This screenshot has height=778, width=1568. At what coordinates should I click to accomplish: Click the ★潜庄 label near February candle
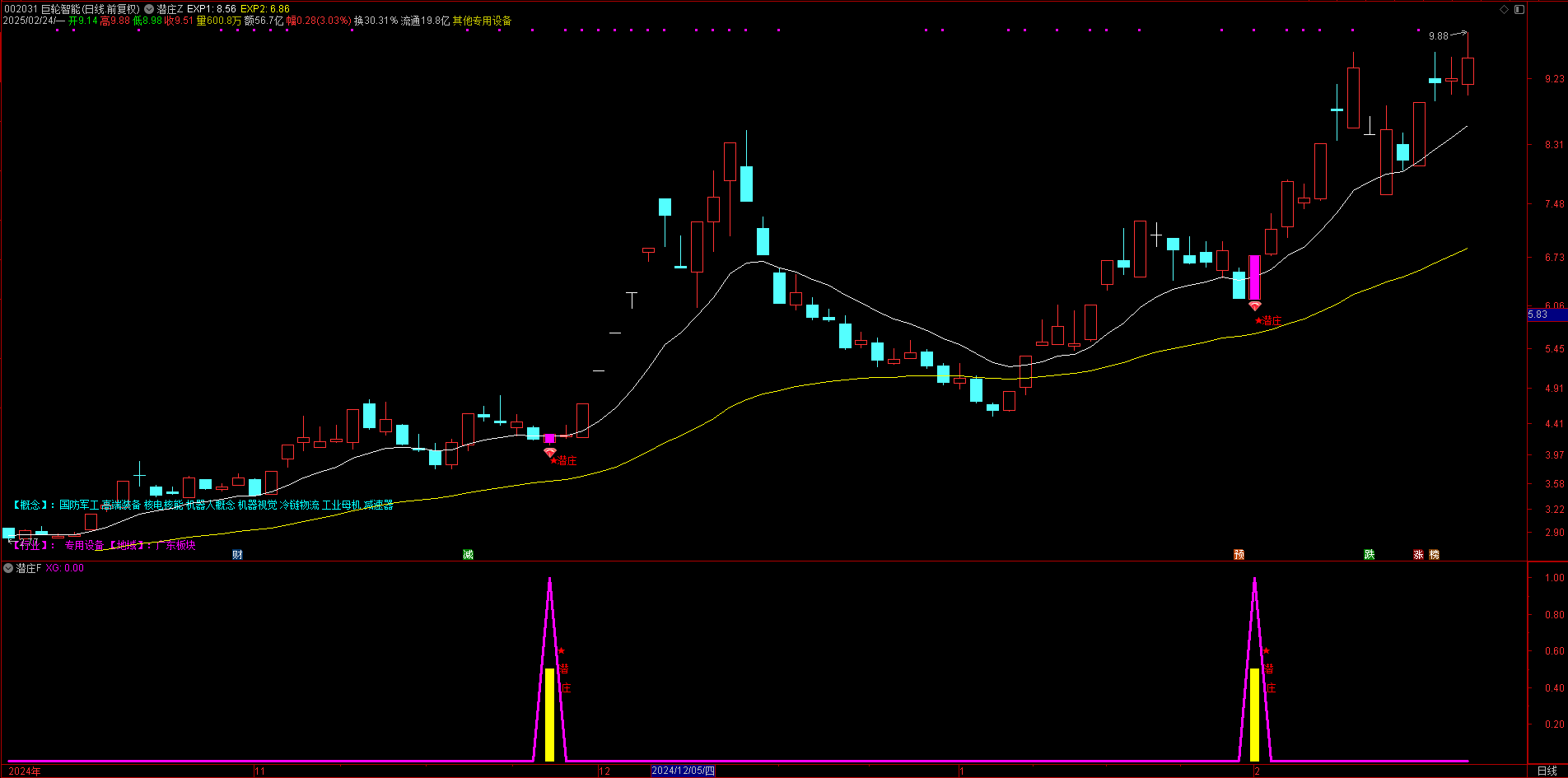pyautogui.click(x=1268, y=321)
